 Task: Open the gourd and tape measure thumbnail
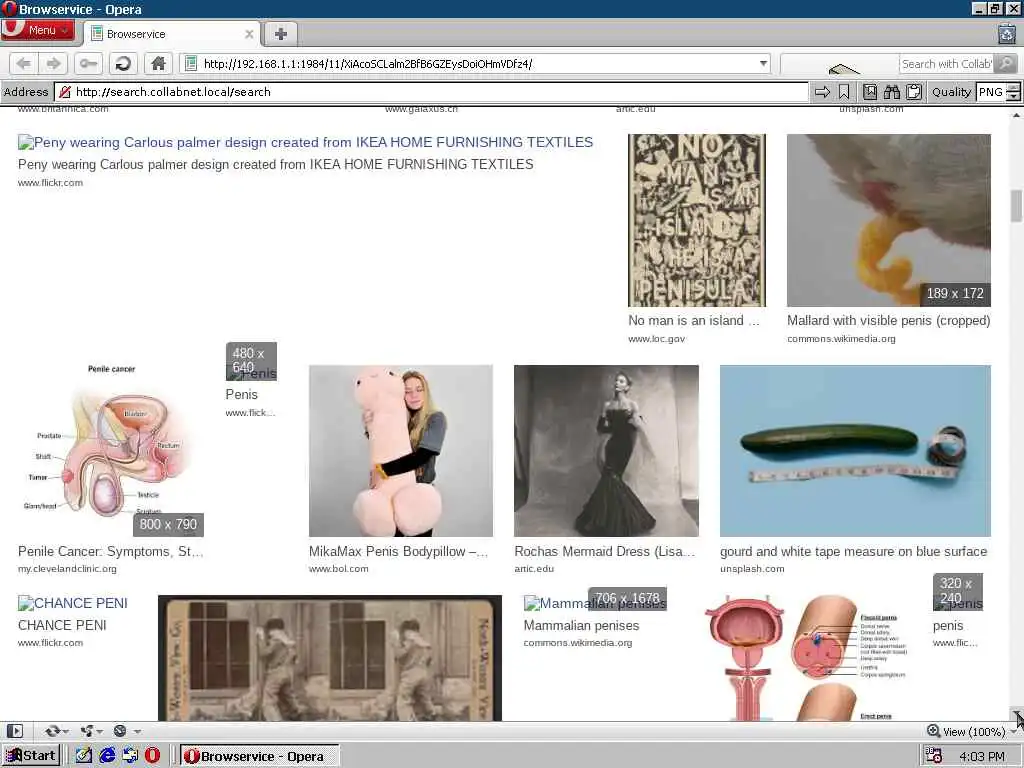[x=855, y=451]
